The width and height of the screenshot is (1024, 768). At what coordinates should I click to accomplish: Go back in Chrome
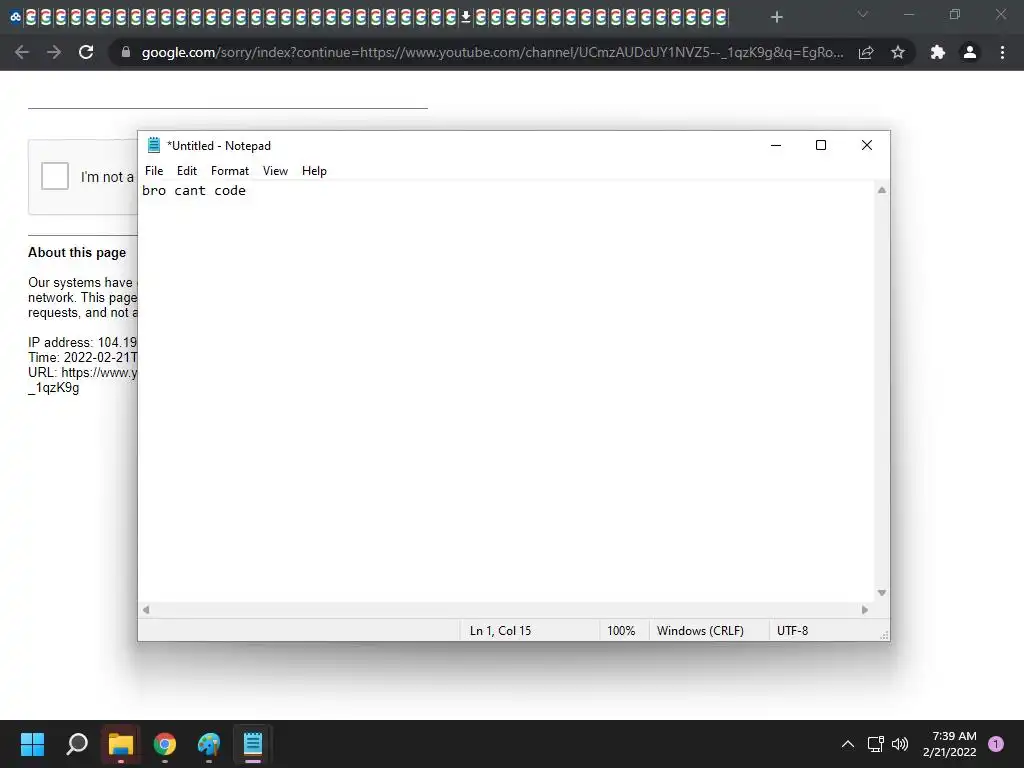tap(22, 52)
